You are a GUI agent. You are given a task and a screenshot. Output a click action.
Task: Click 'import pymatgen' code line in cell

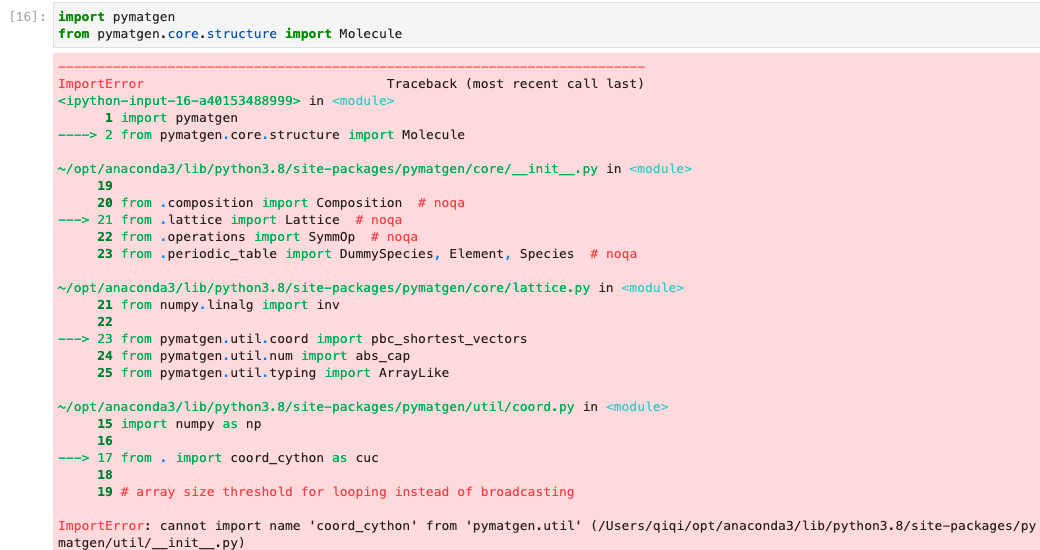coord(117,17)
